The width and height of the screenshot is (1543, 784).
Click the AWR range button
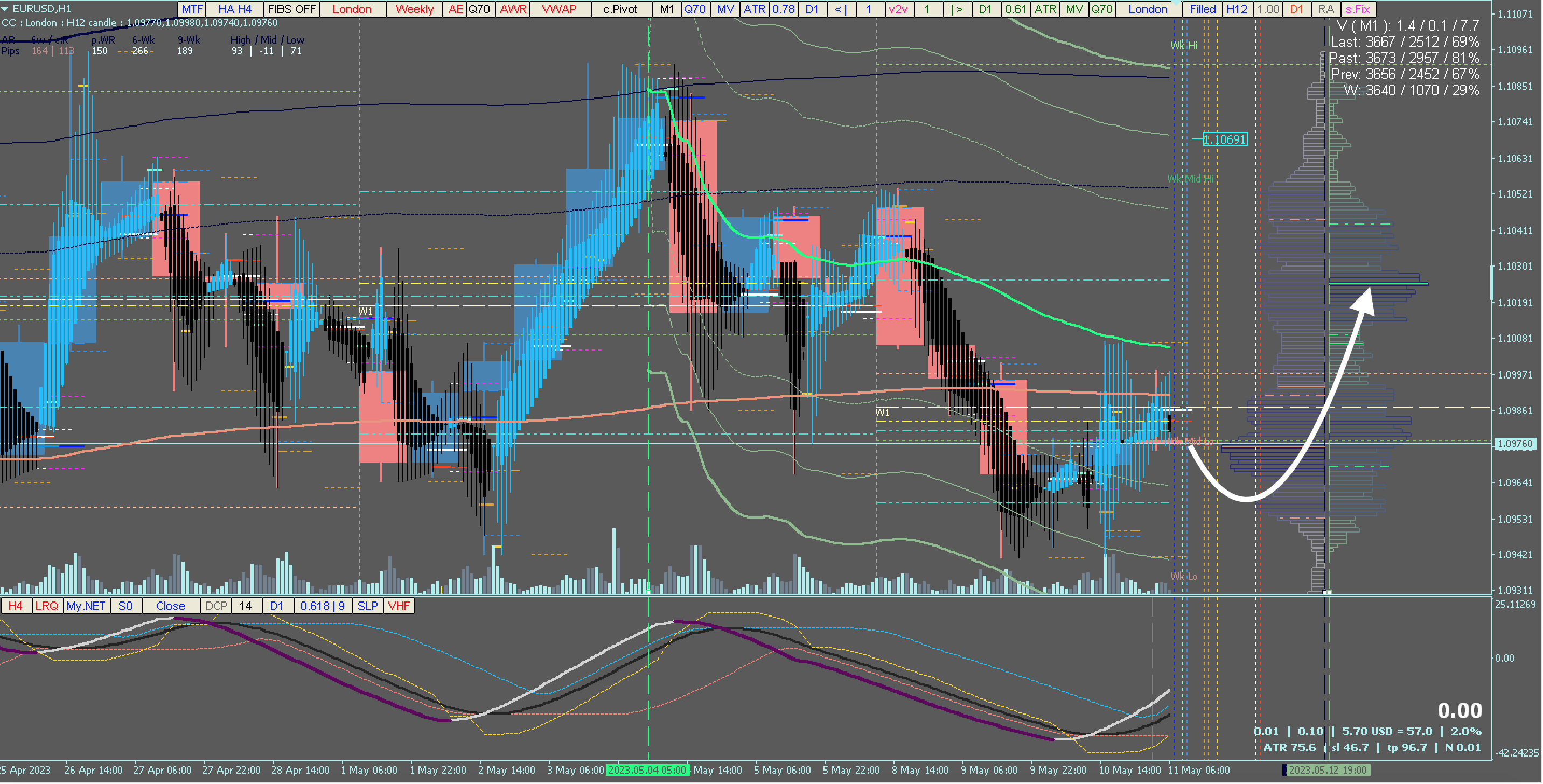pos(513,9)
